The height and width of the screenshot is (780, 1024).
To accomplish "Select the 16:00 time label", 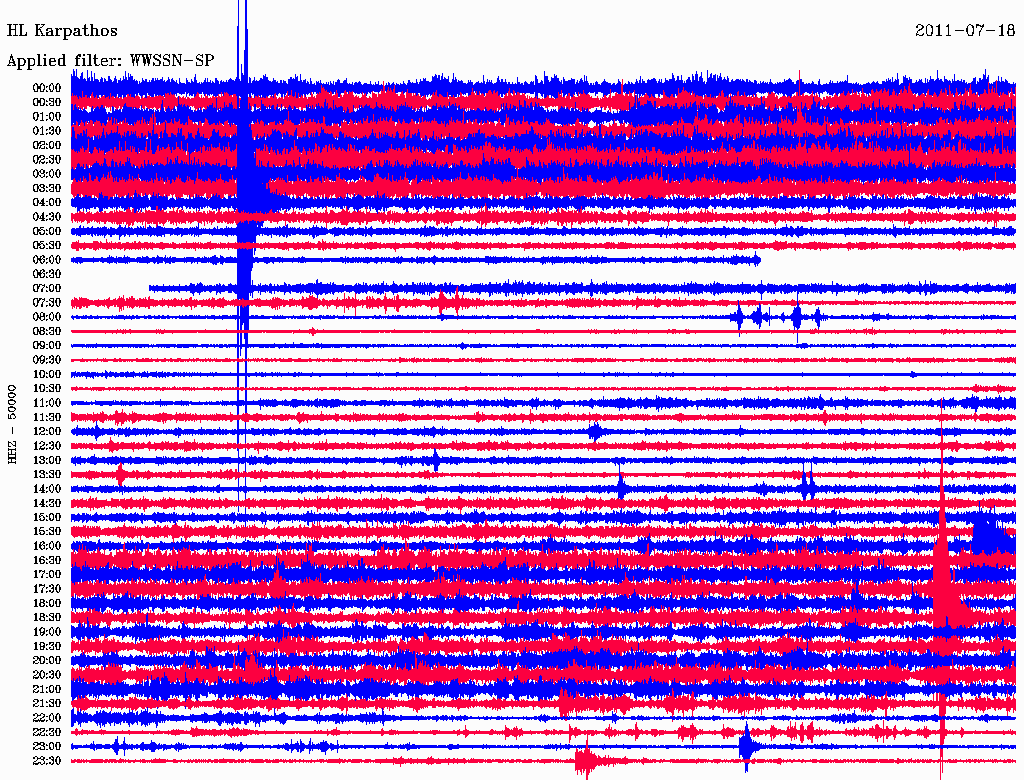I will [47, 545].
